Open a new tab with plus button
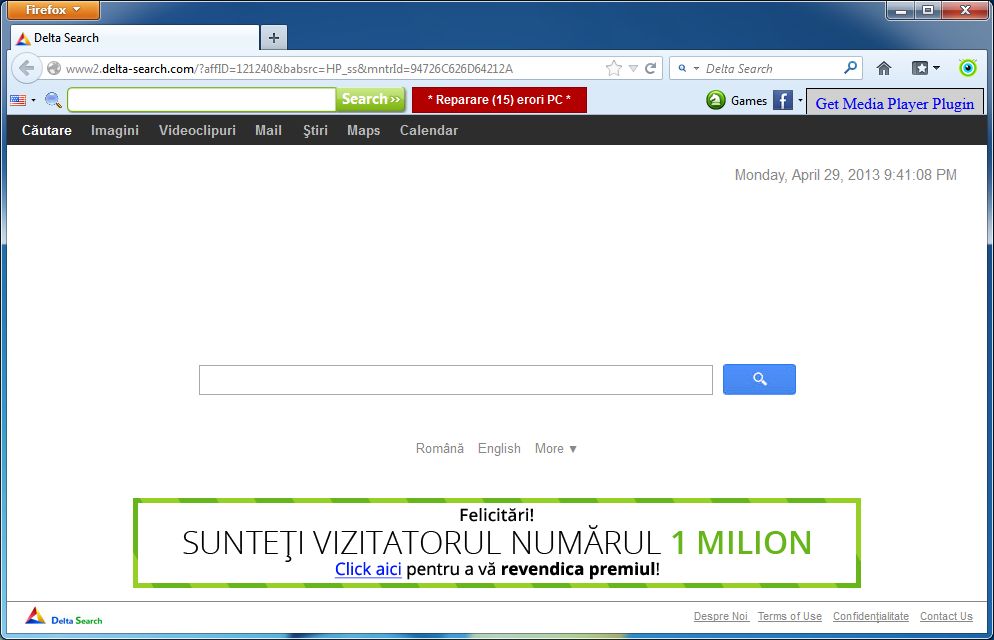 coord(274,38)
